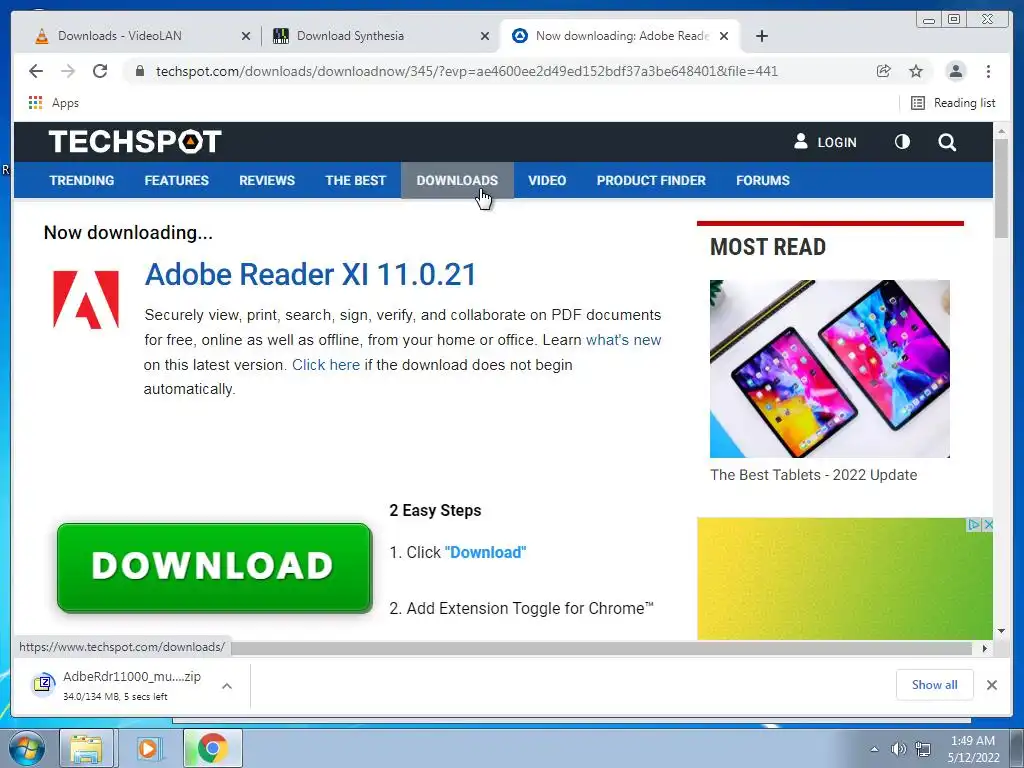Viewport: 1024px width, 768px height.
Task: Open the DOWNLOADS nav section
Action: 457,180
